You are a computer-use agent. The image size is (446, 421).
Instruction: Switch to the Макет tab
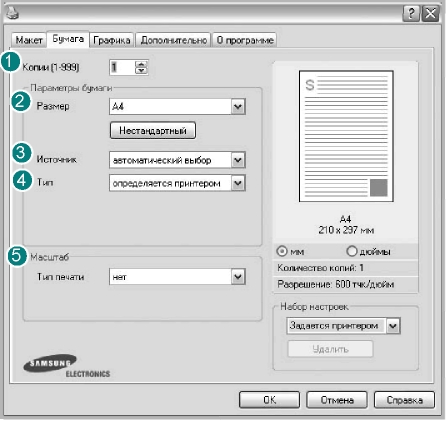tap(29, 40)
